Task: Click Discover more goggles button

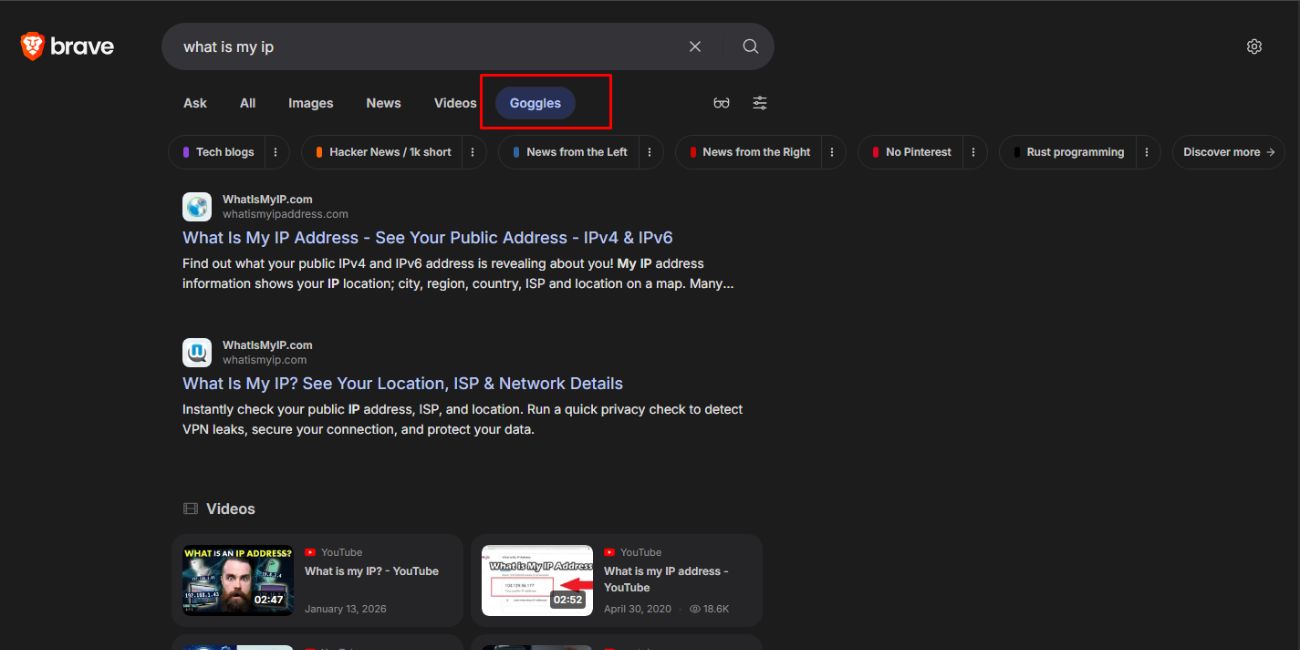Action: (x=1228, y=152)
